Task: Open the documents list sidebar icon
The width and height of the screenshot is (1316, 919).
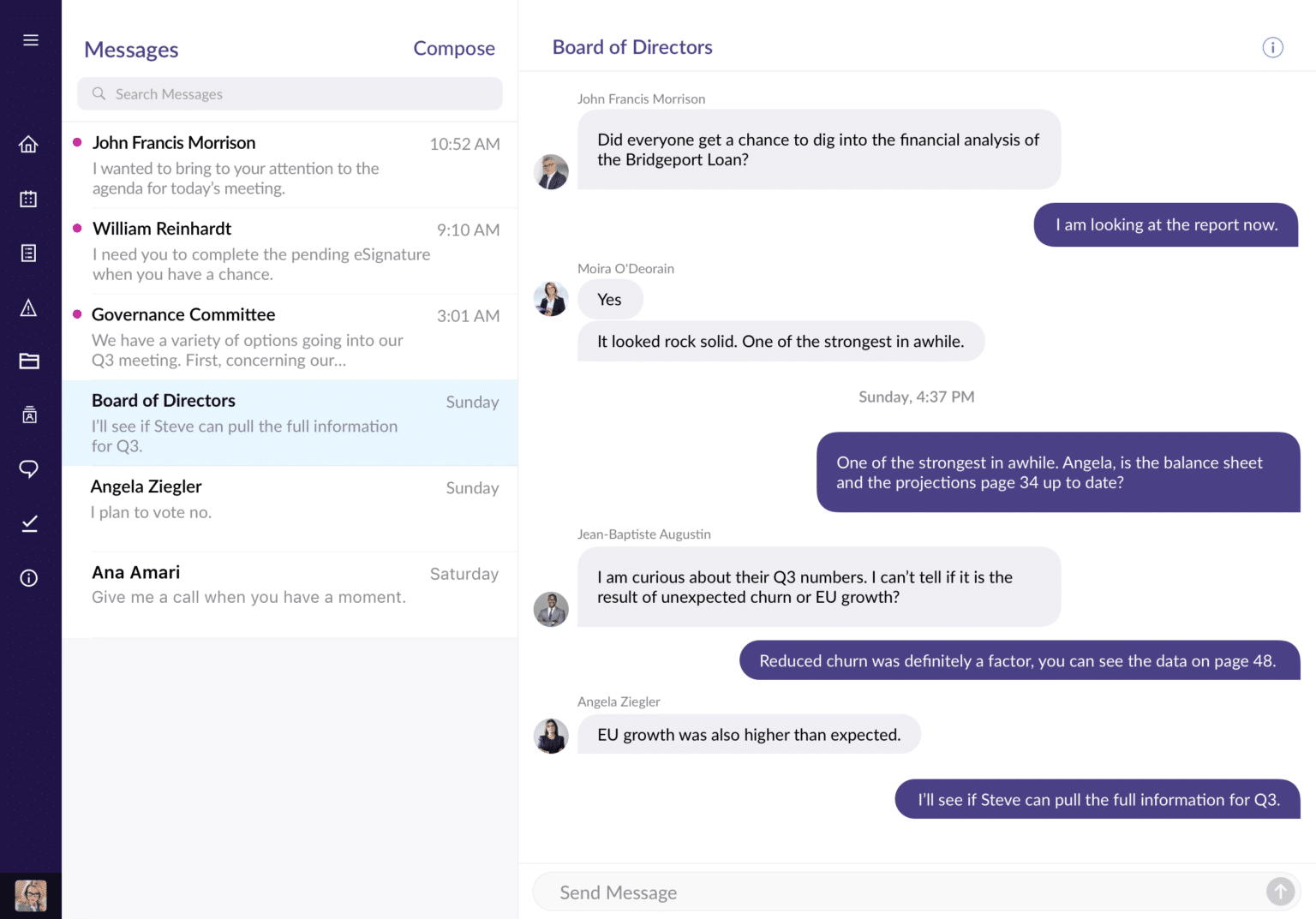Action: (x=29, y=254)
